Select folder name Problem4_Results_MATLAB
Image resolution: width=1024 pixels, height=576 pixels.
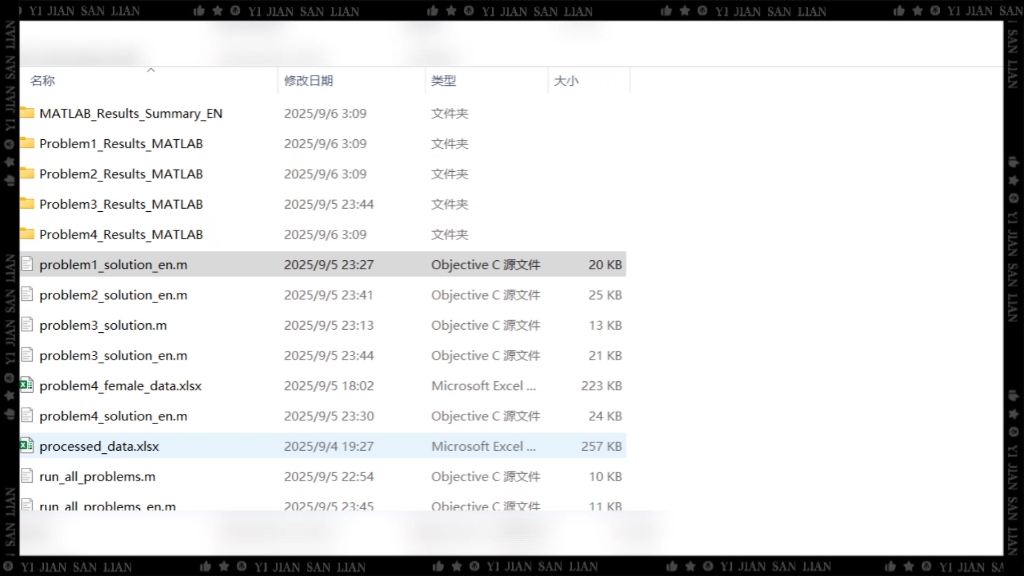pyautogui.click(x=121, y=234)
